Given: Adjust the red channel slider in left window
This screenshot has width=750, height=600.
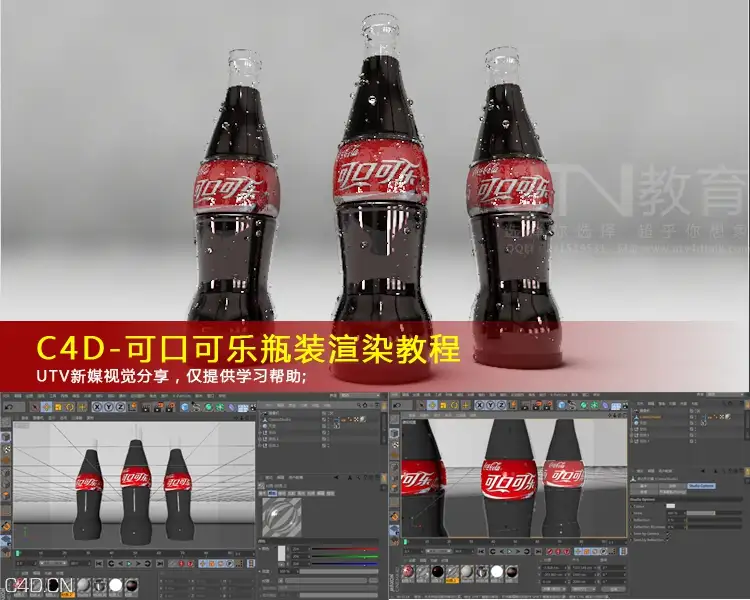Looking at the screenshot, I should pyautogui.click(x=344, y=549).
